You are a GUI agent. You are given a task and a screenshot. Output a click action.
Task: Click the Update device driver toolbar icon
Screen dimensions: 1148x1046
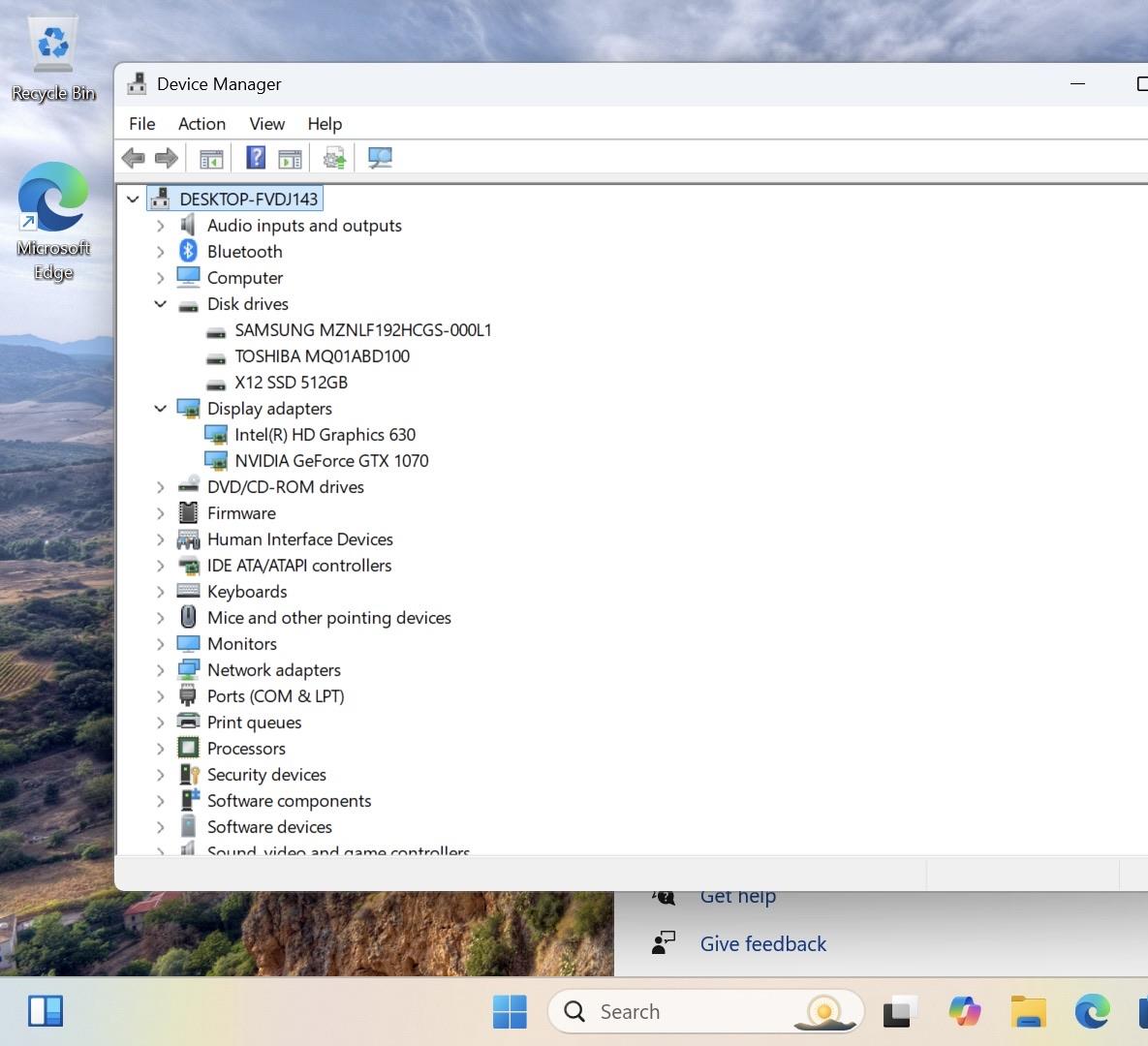point(334,158)
